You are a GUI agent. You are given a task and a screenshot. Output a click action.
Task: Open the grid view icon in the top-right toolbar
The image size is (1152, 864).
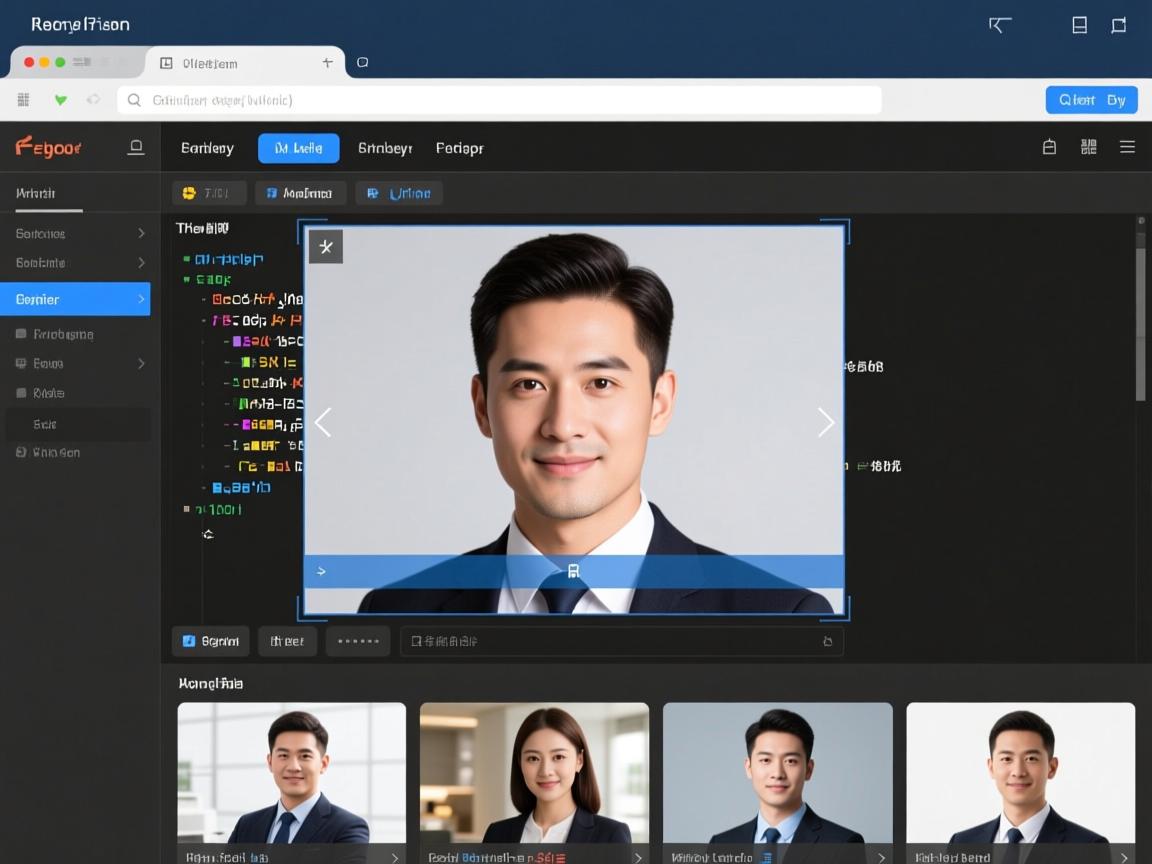[x=1088, y=146]
